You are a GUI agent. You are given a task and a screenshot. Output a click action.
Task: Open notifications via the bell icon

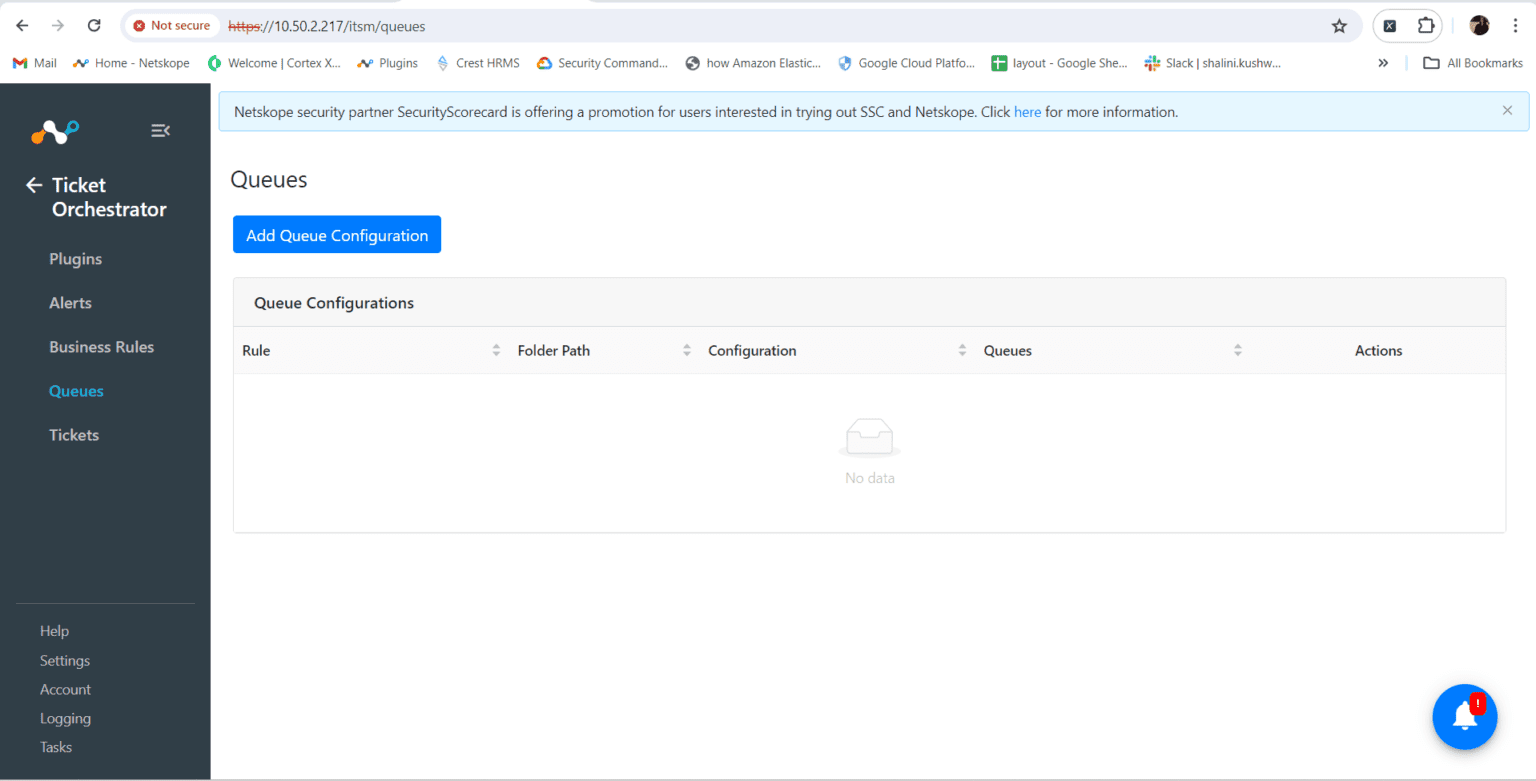pyautogui.click(x=1464, y=716)
